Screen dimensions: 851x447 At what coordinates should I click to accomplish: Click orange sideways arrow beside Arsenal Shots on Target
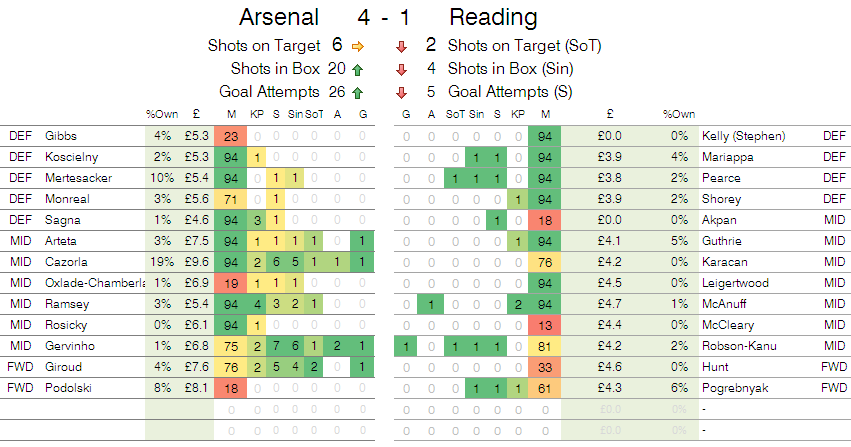358,47
